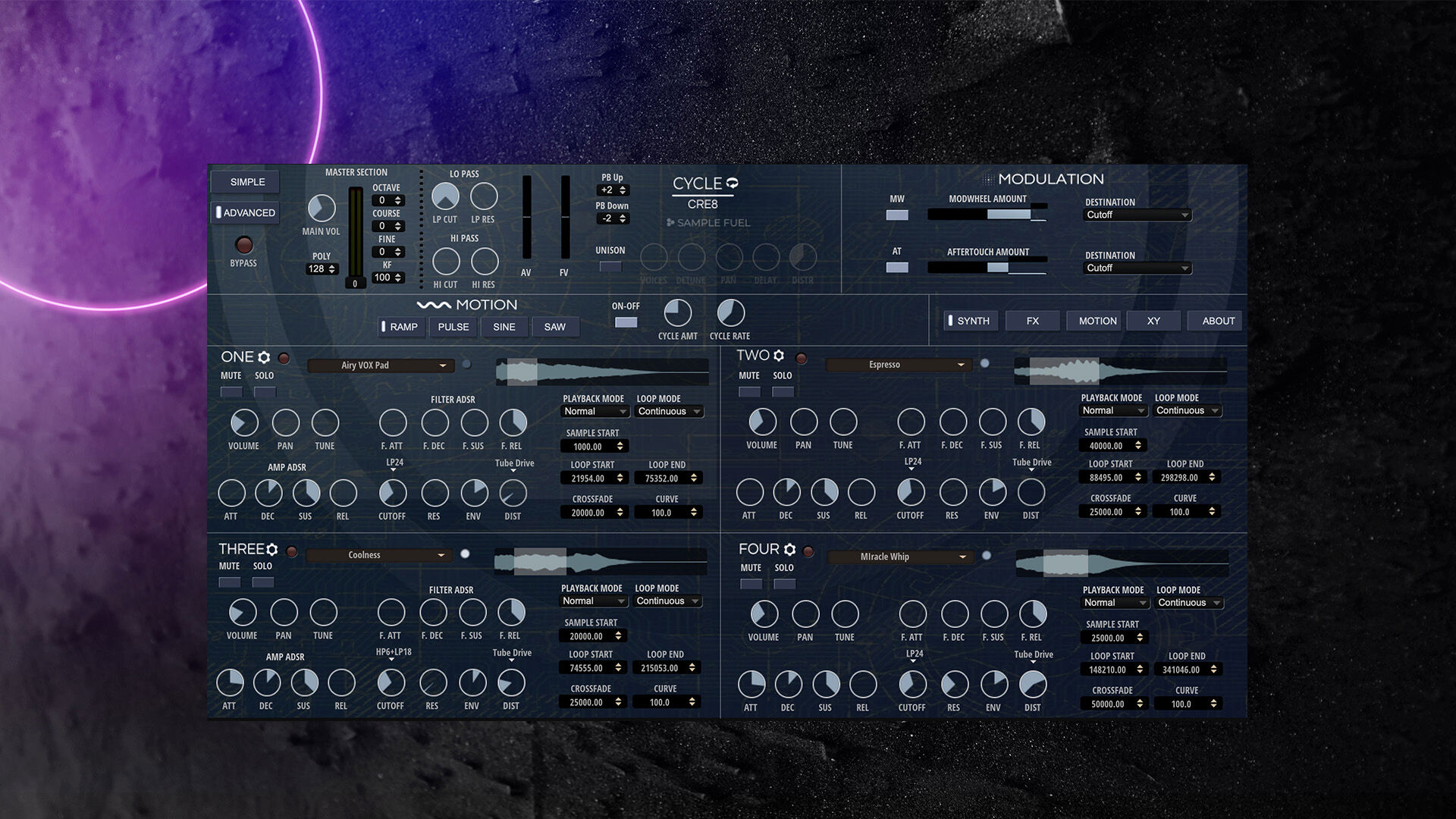Click layer ONE waveform display

(x=602, y=371)
